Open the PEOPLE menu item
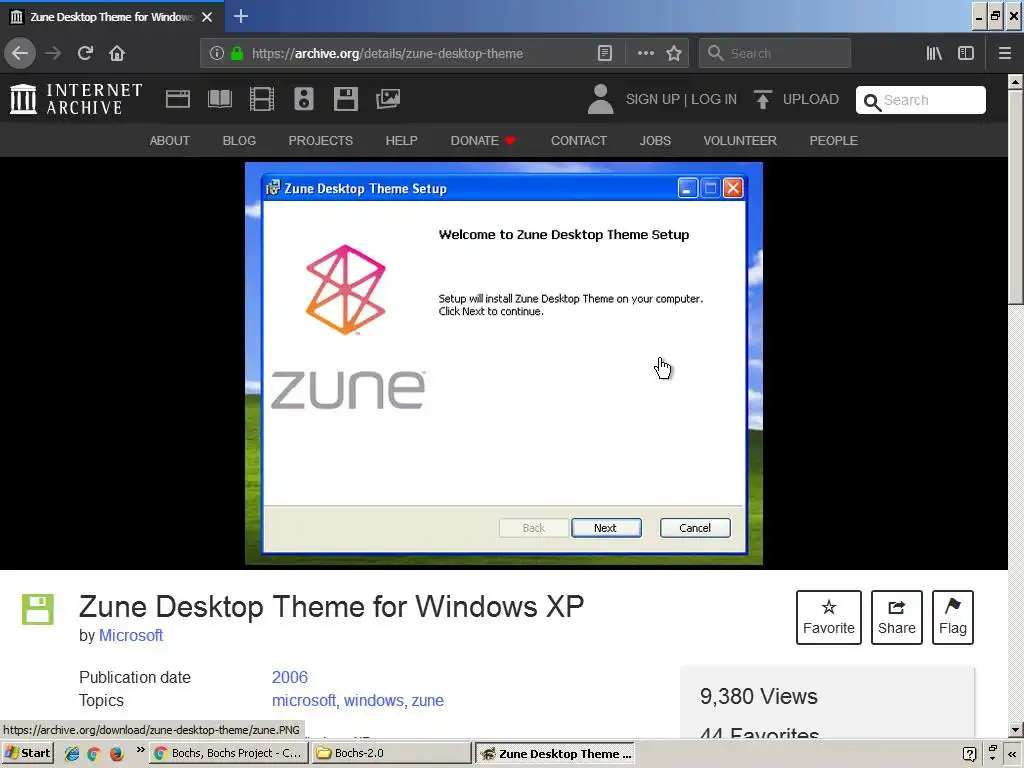Image resolution: width=1024 pixels, height=768 pixels. pyautogui.click(x=833, y=140)
